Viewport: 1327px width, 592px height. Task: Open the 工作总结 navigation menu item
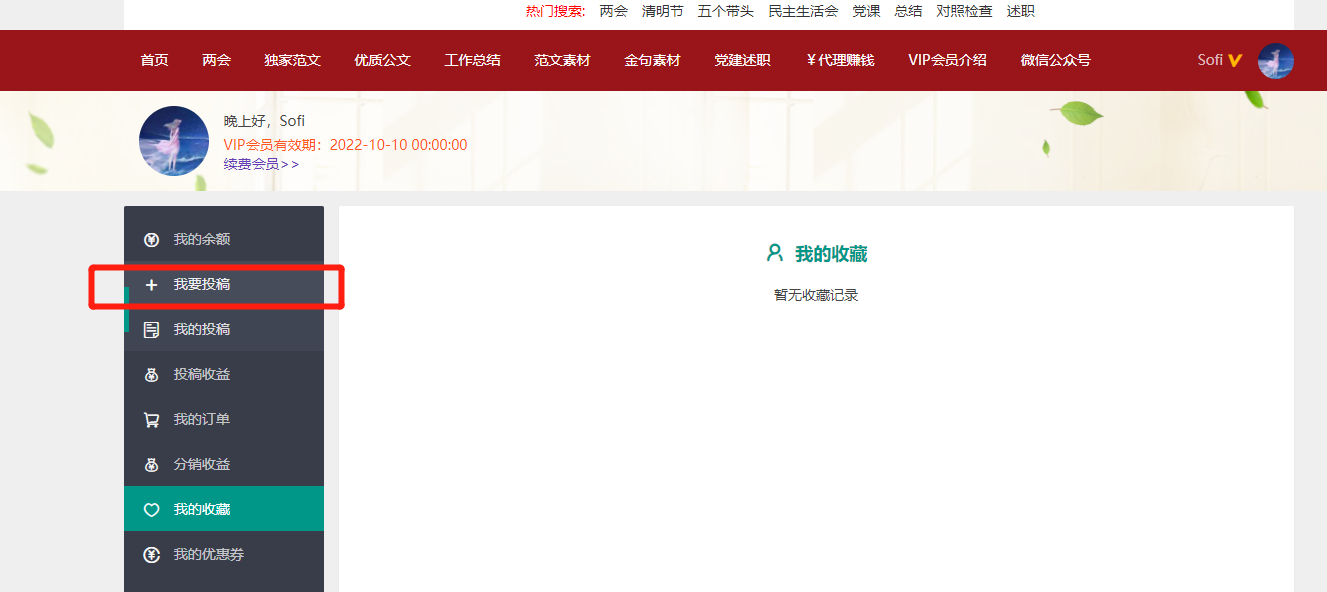[x=472, y=60]
